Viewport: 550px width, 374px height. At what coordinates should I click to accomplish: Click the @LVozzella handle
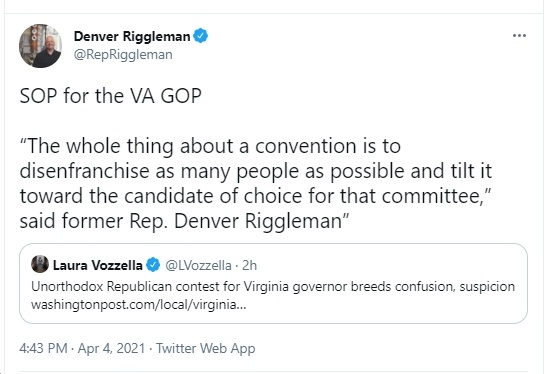click(x=198, y=265)
